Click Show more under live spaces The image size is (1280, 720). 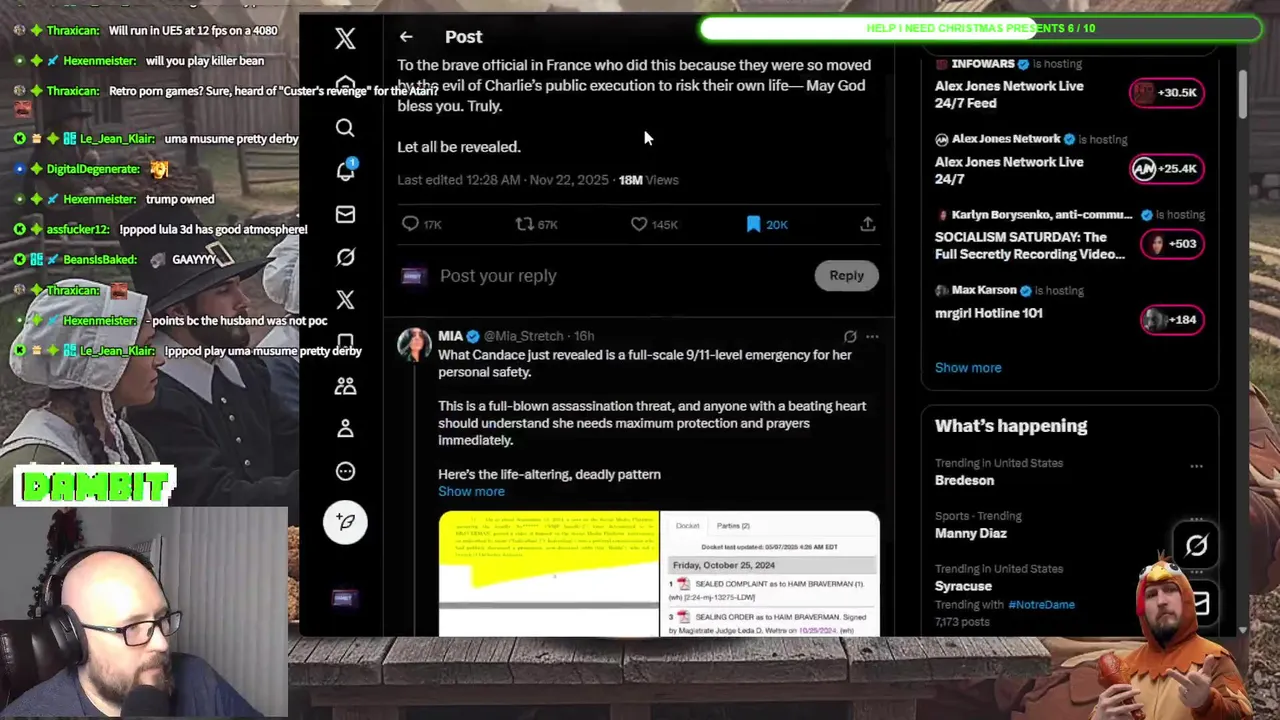click(x=968, y=367)
